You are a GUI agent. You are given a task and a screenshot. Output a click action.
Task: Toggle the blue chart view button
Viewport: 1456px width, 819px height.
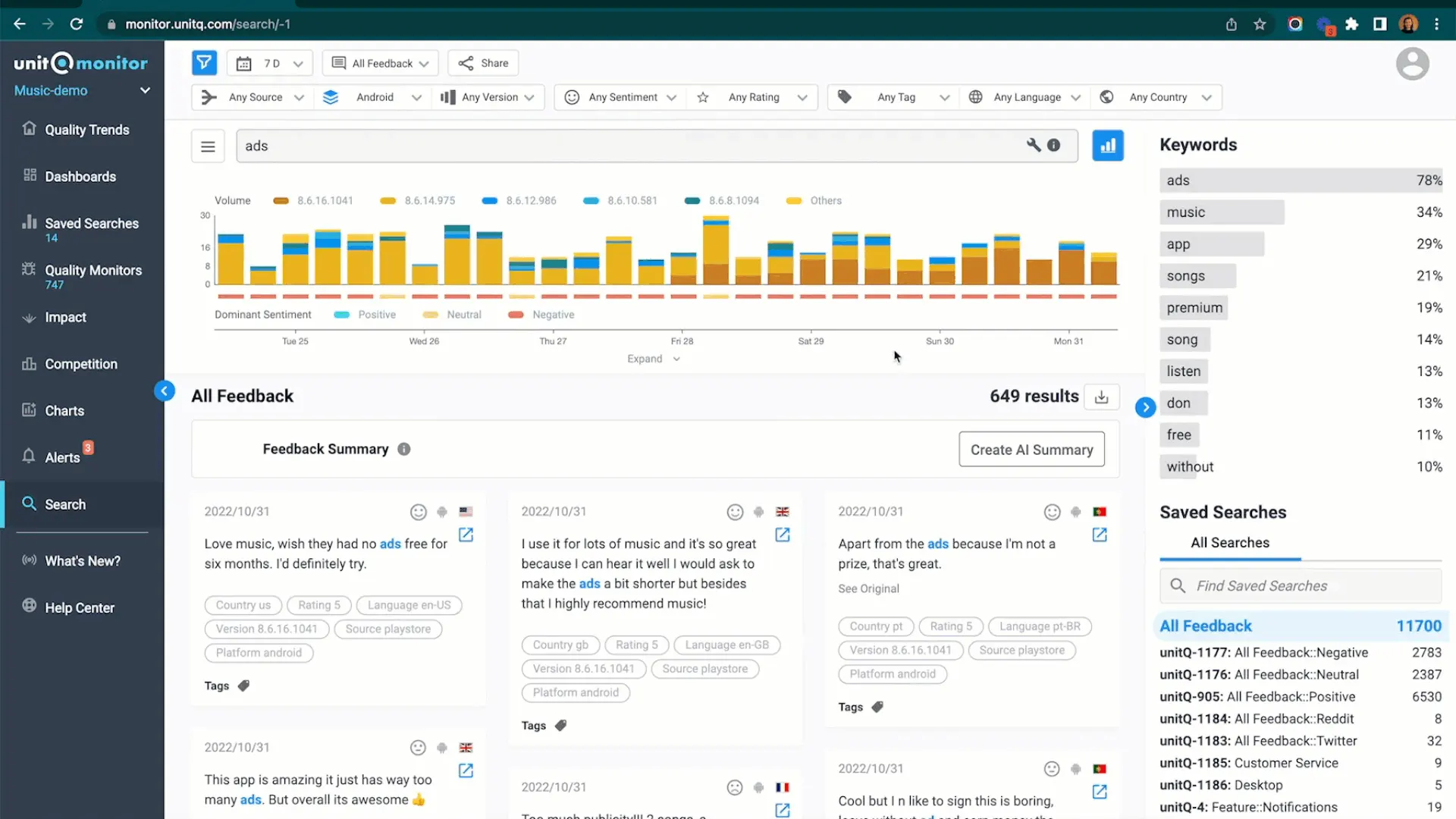click(1107, 146)
